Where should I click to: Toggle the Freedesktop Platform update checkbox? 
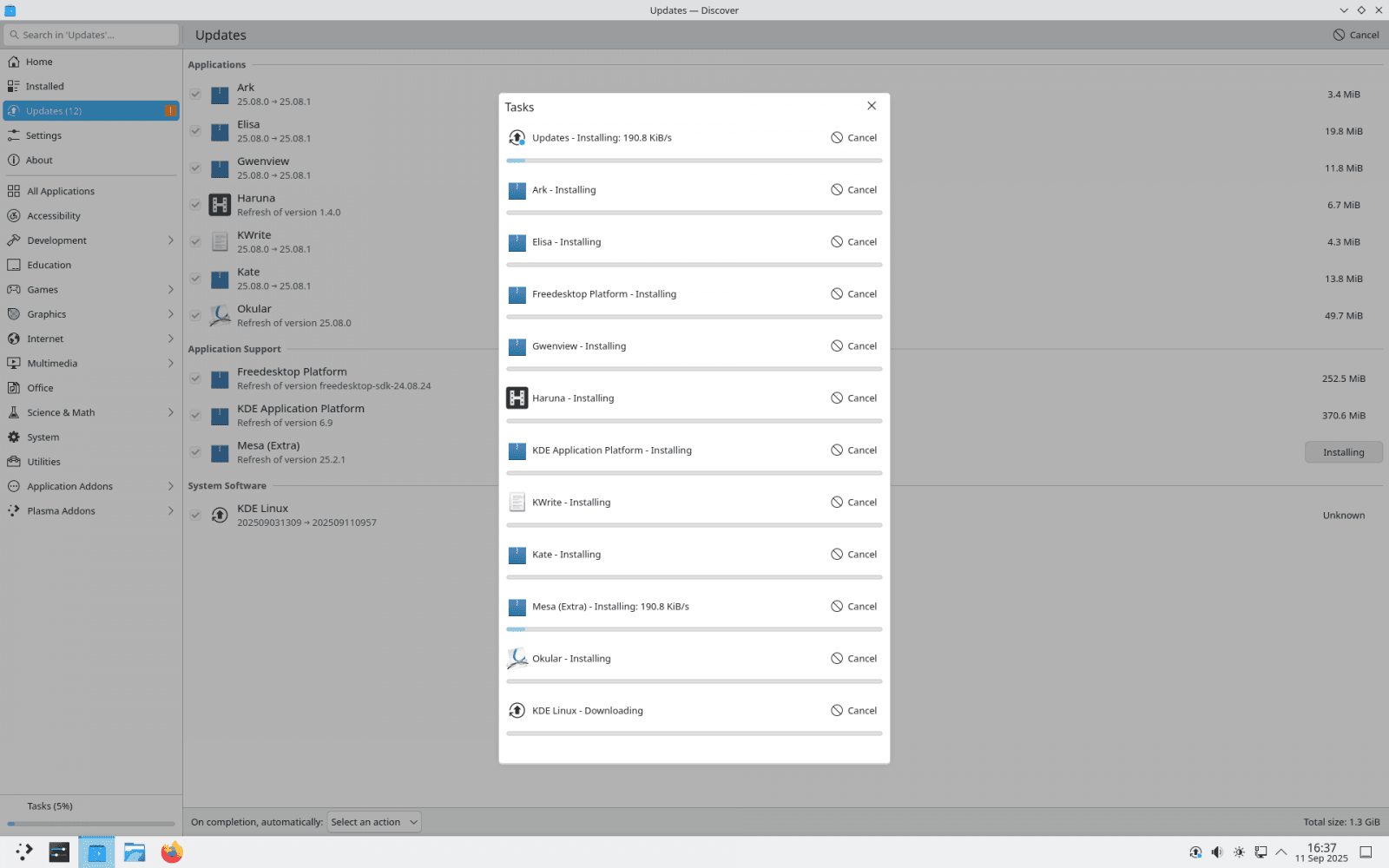click(195, 378)
